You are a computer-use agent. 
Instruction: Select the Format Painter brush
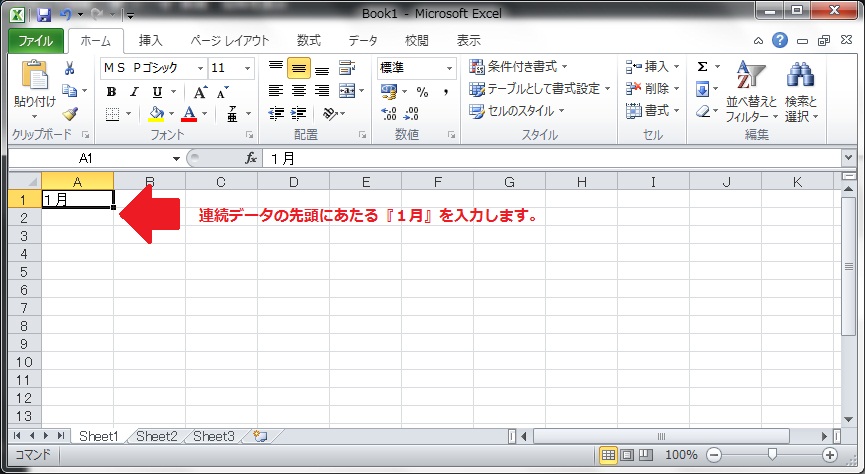(x=70, y=114)
